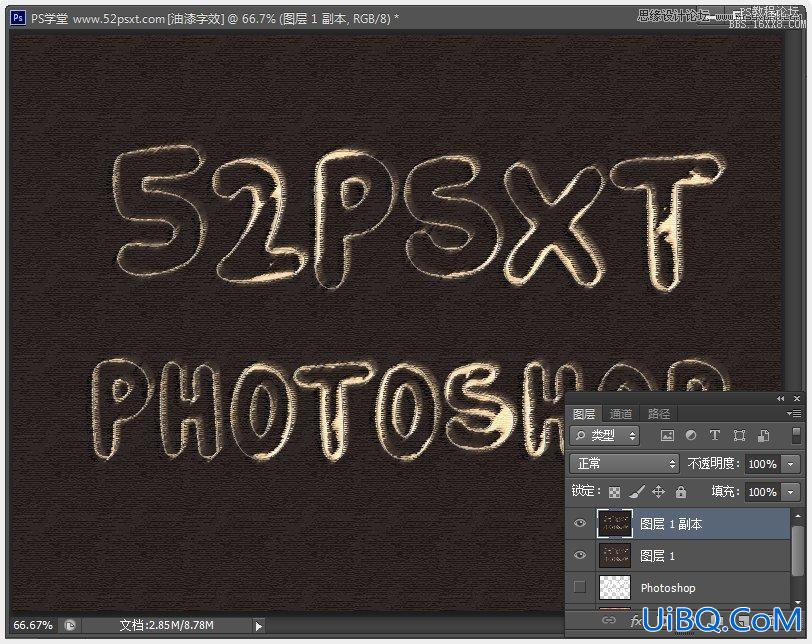Click the 图层 1 副本 layer thumbnail
Image resolution: width=812 pixels, height=644 pixels.
pyautogui.click(x=615, y=523)
